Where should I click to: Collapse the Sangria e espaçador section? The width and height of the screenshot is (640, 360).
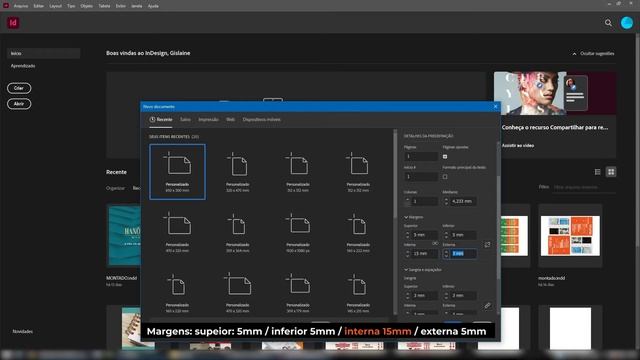click(x=406, y=269)
